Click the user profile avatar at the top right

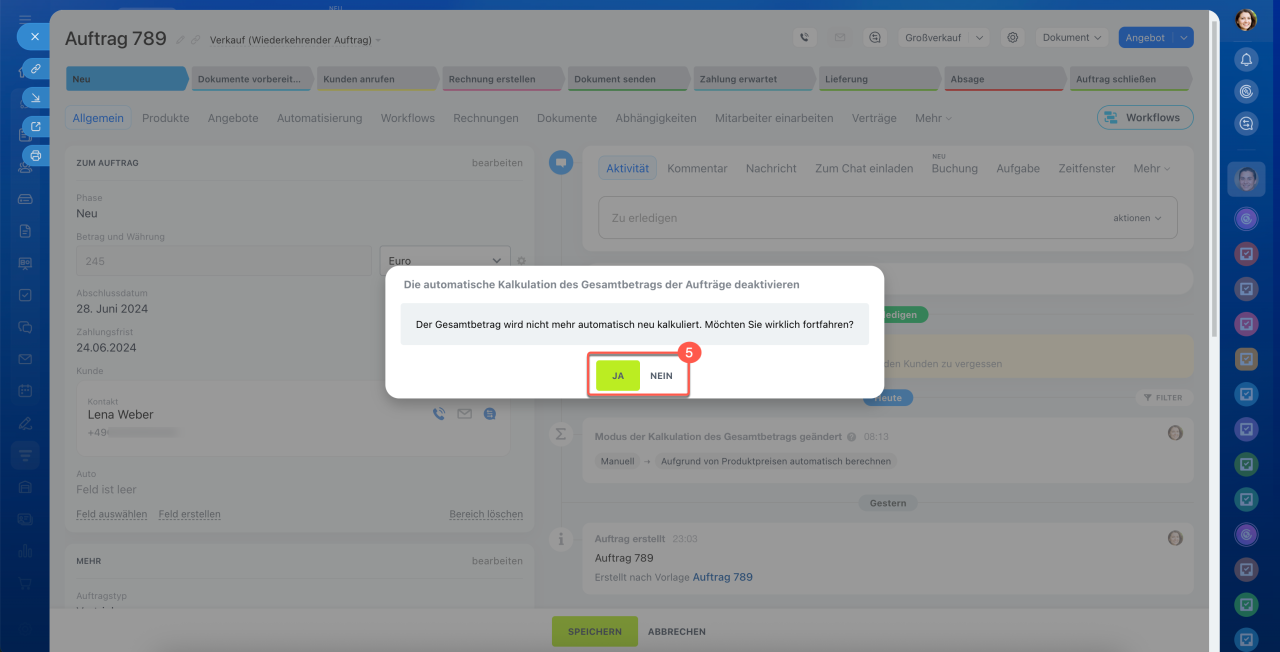pos(1246,20)
